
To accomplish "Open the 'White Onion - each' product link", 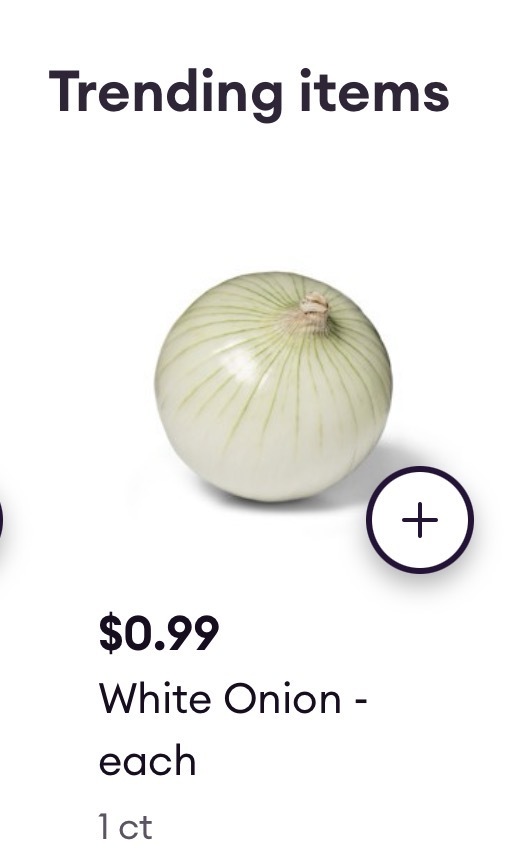I will 233,730.
